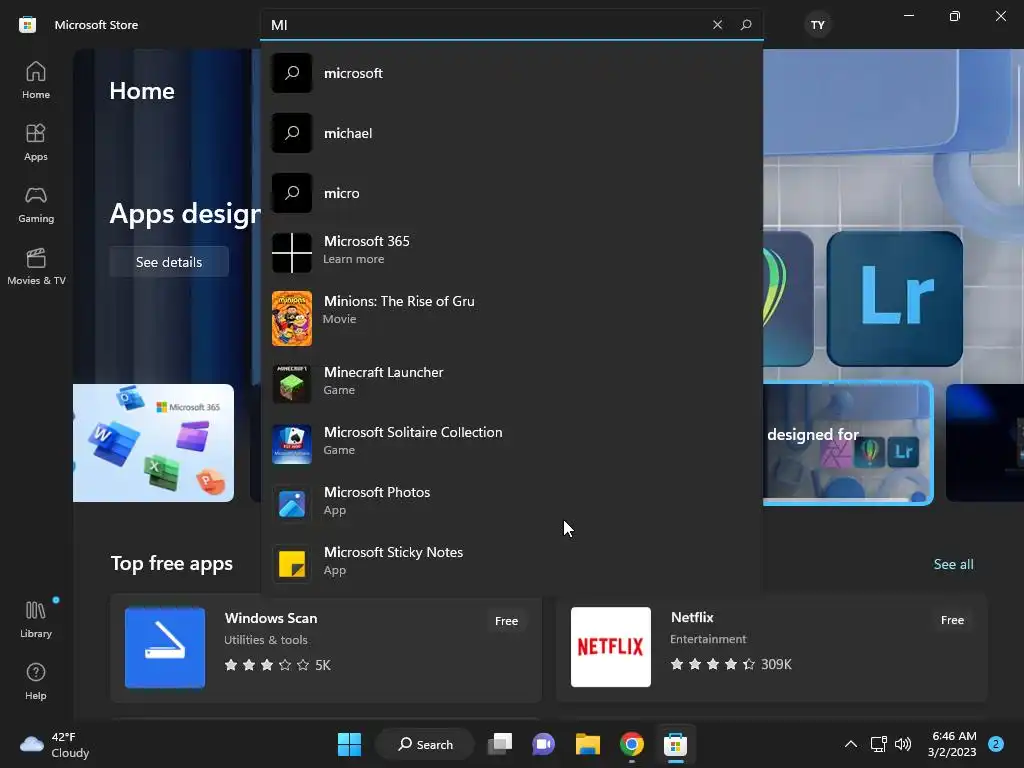Open the Windows Start menu
1024x768 pixels.
tap(349, 744)
